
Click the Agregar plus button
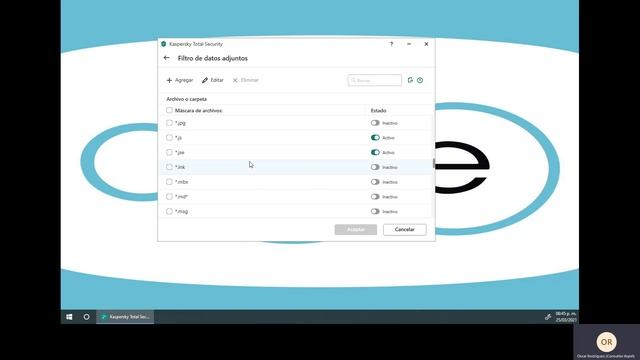(180, 80)
